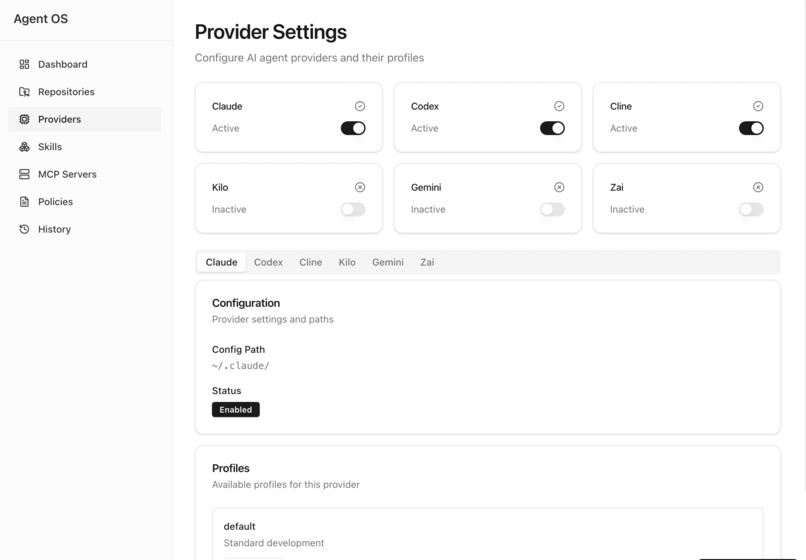Click the Cline card name
The image size is (806, 560).
pyautogui.click(x=621, y=106)
